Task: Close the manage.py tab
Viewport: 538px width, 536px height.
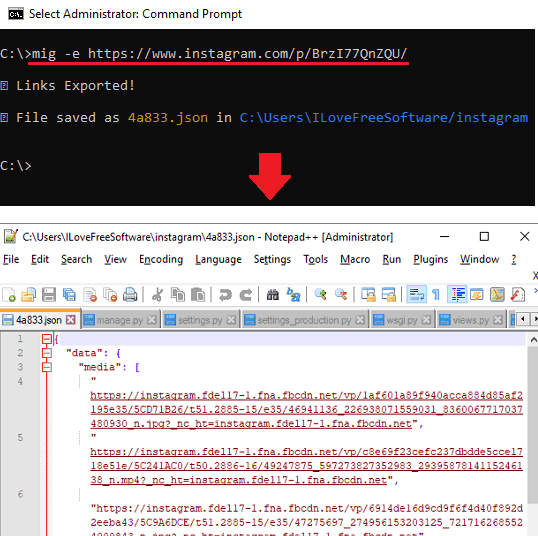Action: [152, 320]
